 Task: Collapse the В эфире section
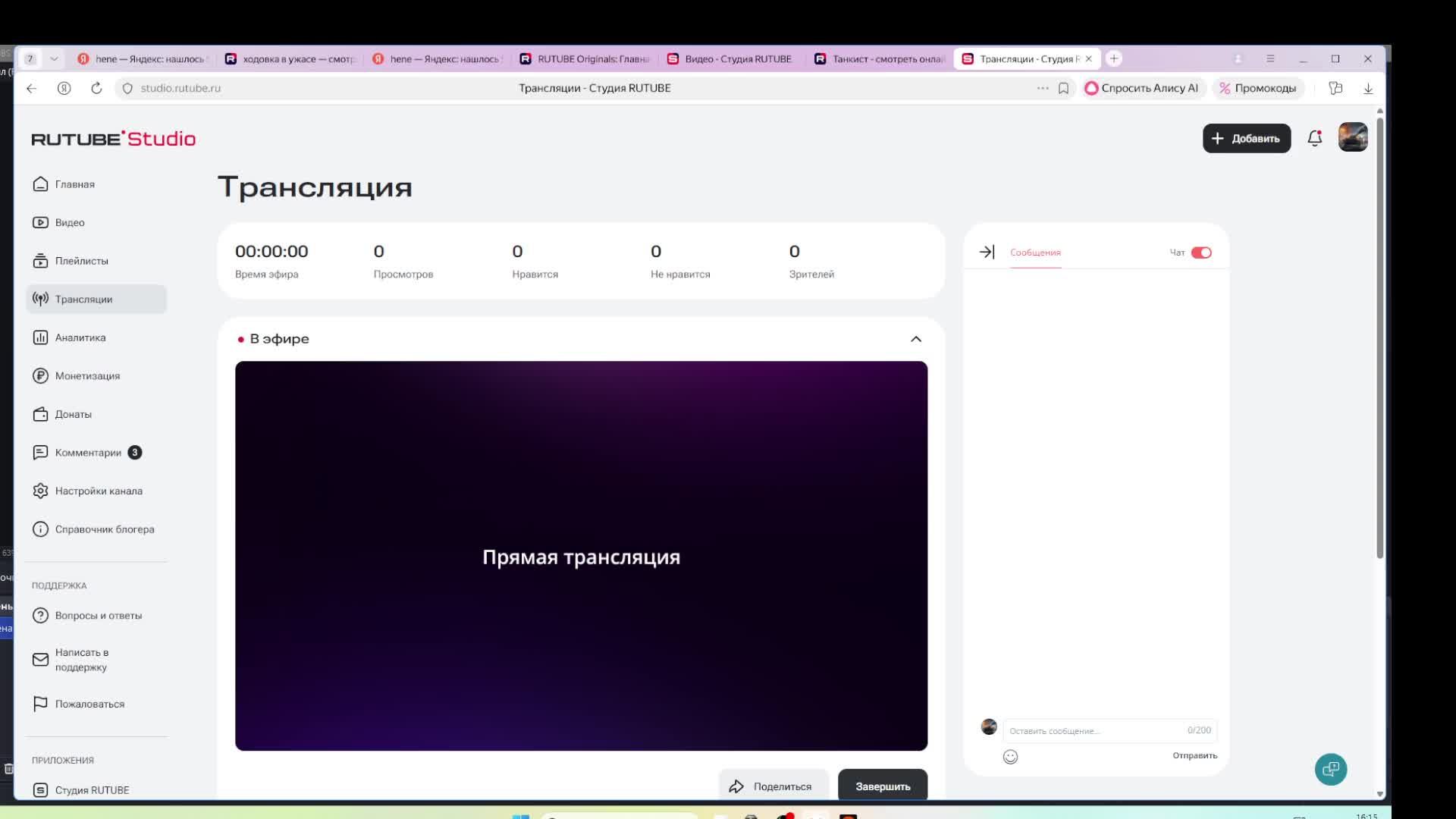915,339
